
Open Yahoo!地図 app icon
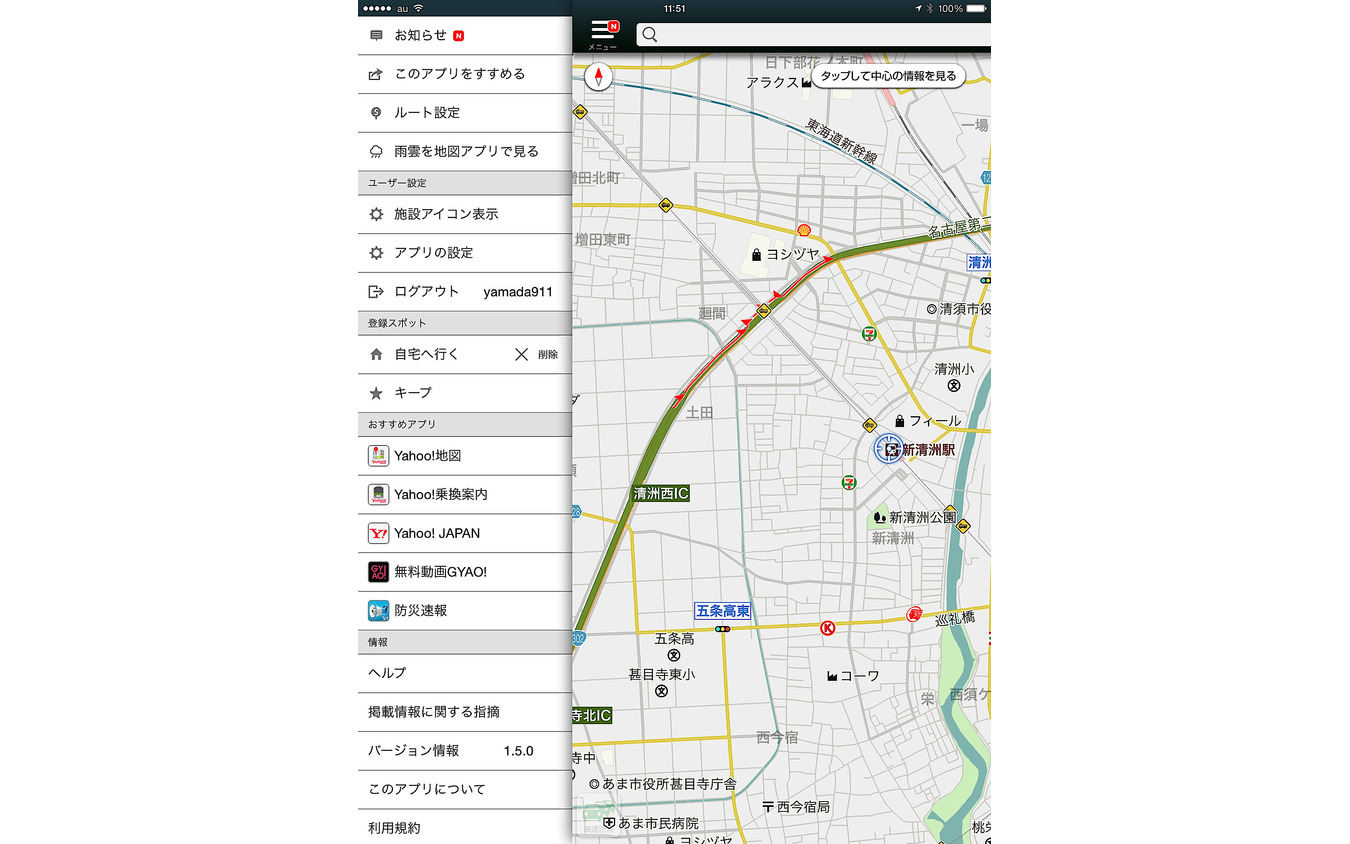(378, 456)
